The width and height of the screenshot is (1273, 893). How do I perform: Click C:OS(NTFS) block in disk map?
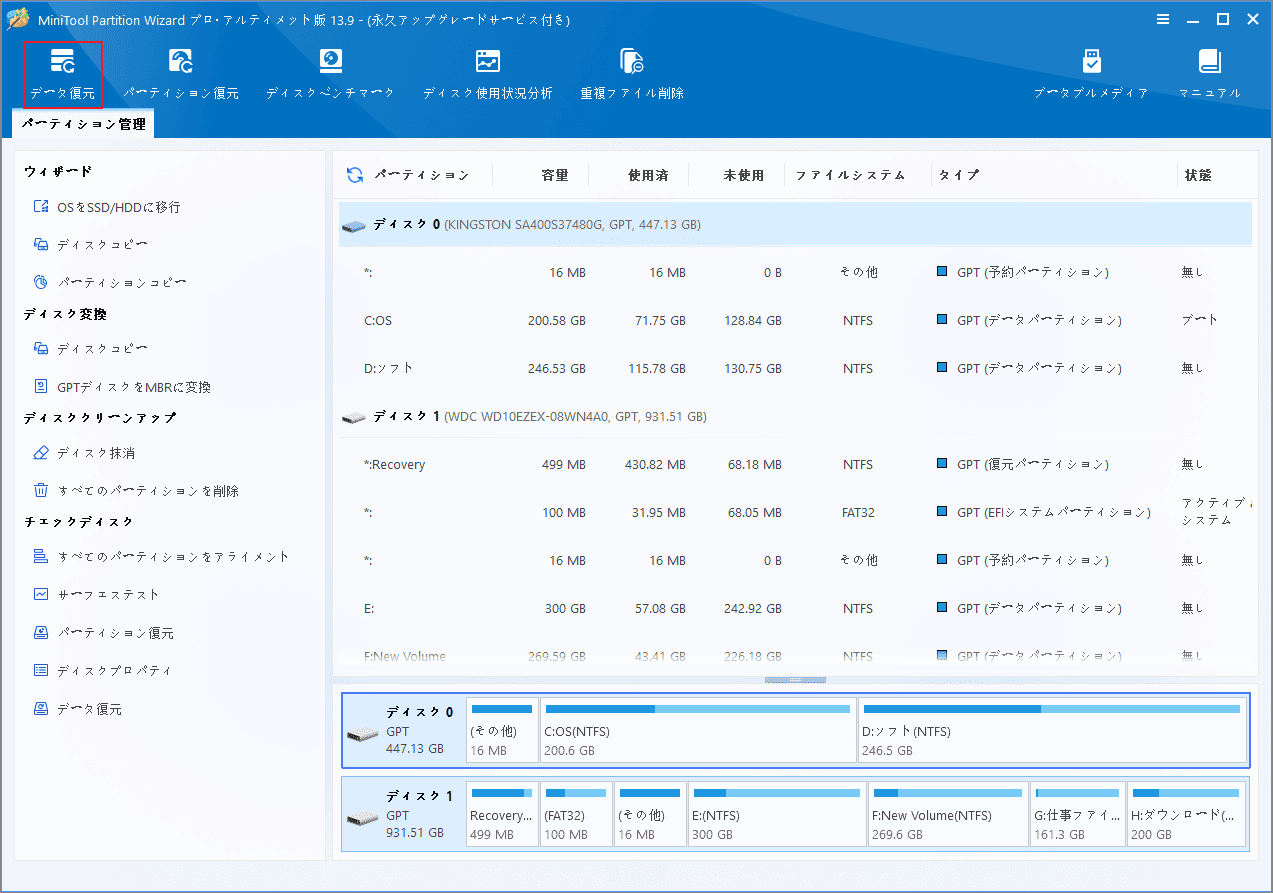coord(698,730)
